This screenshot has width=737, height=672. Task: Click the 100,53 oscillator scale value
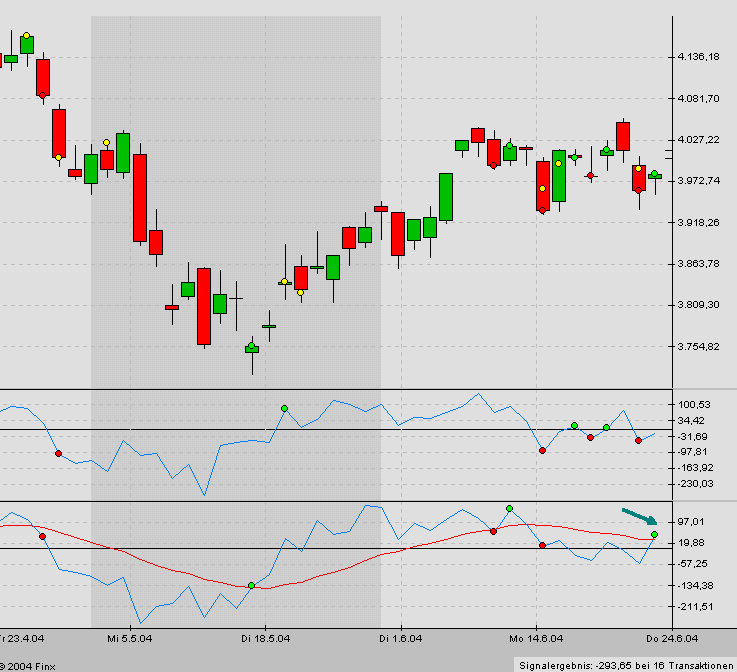tap(694, 405)
